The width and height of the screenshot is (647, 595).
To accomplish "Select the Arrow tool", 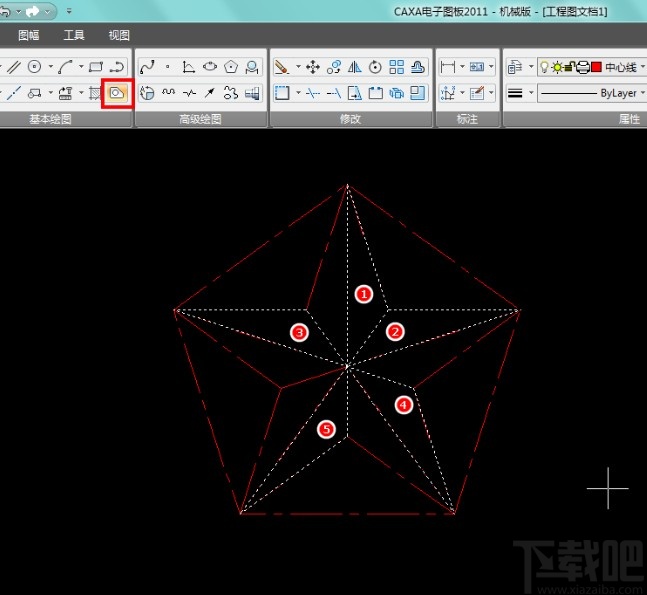I will (x=210, y=93).
